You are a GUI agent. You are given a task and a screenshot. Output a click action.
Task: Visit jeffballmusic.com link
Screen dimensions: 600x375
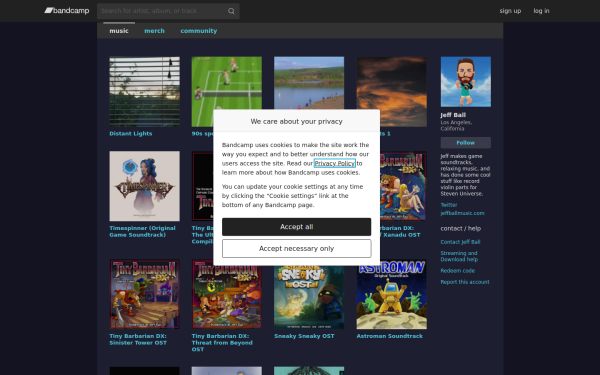click(462, 213)
